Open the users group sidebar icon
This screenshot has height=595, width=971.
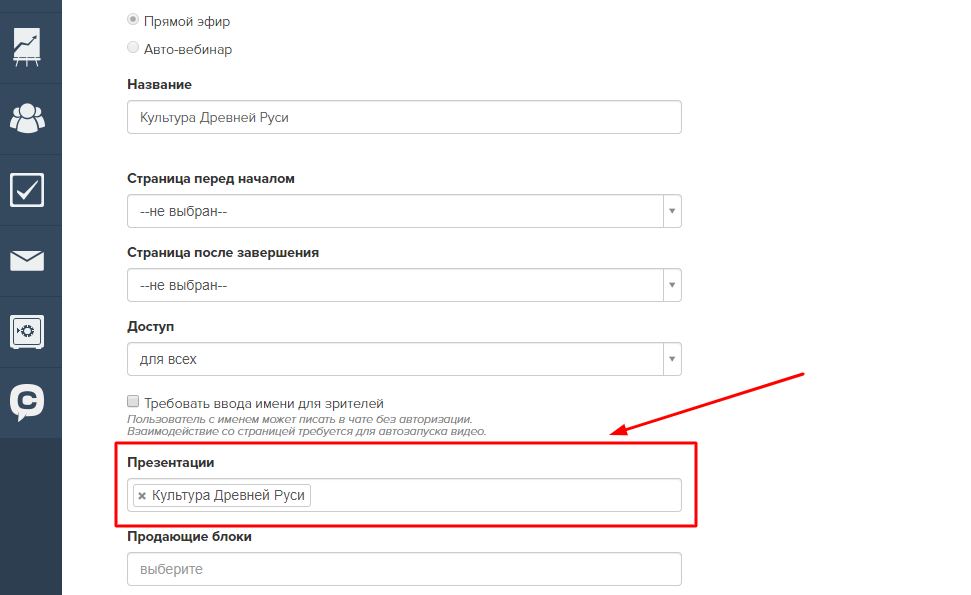click(27, 118)
